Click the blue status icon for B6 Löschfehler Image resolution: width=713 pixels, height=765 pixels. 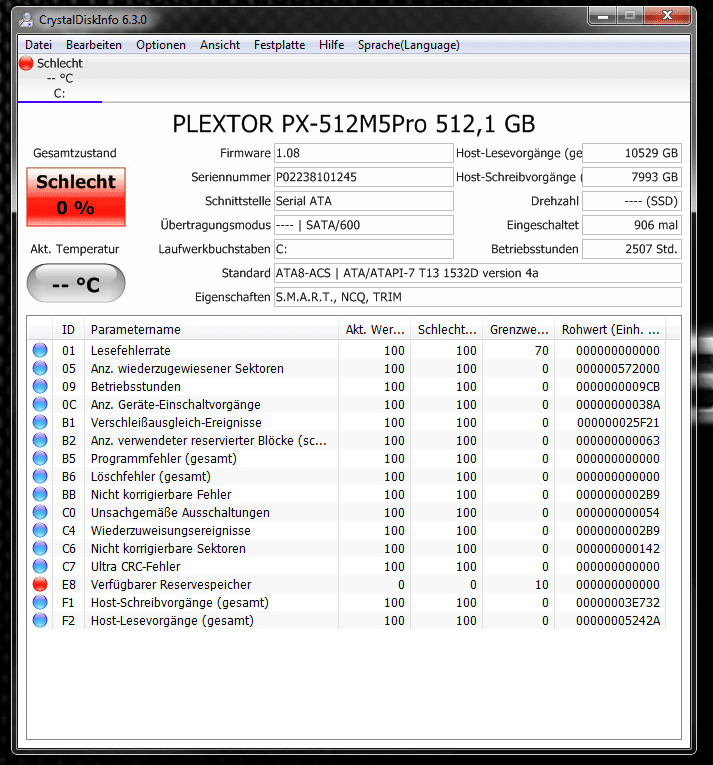pos(40,476)
